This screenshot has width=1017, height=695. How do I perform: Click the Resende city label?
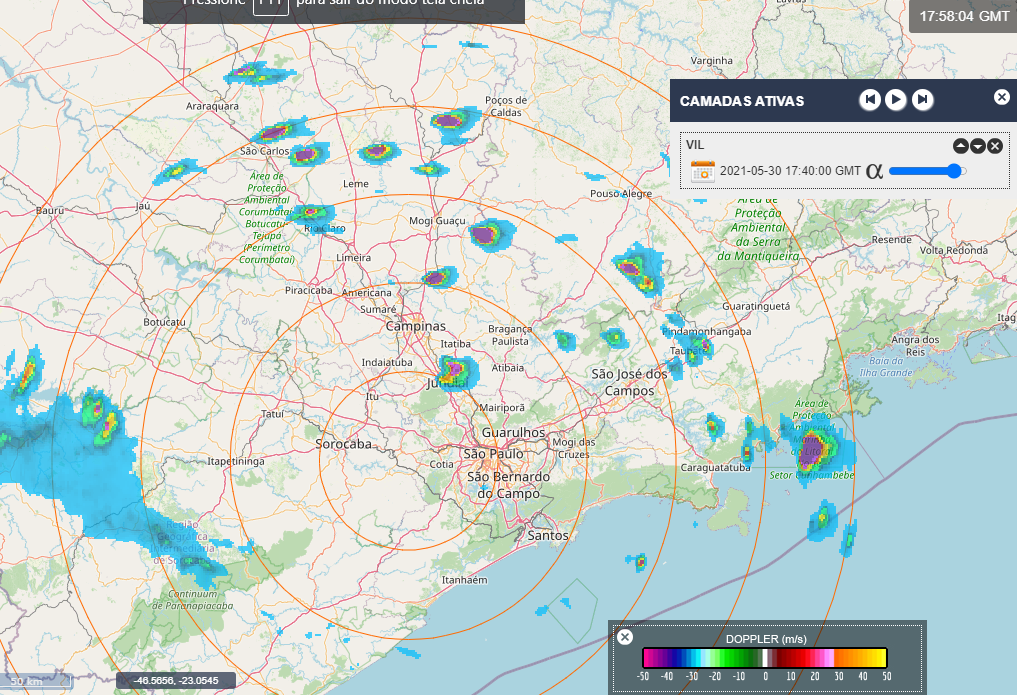click(x=891, y=240)
